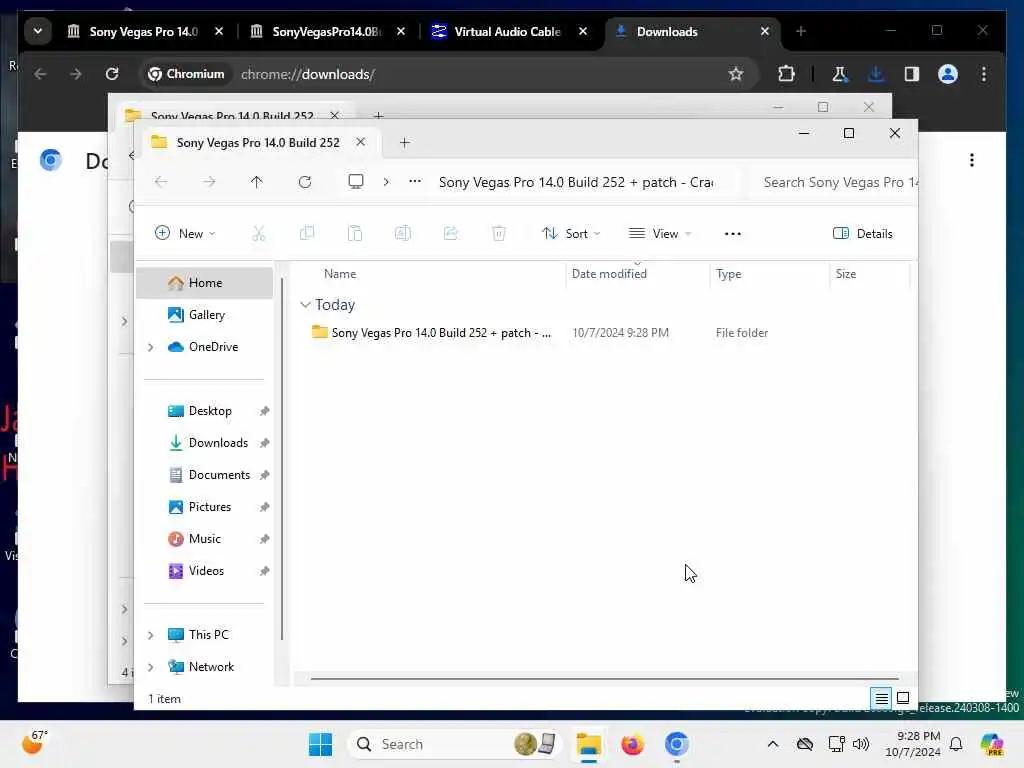Screen dimensions: 1024x768
Task: Refresh the Explorer folder view
Action: click(305, 182)
